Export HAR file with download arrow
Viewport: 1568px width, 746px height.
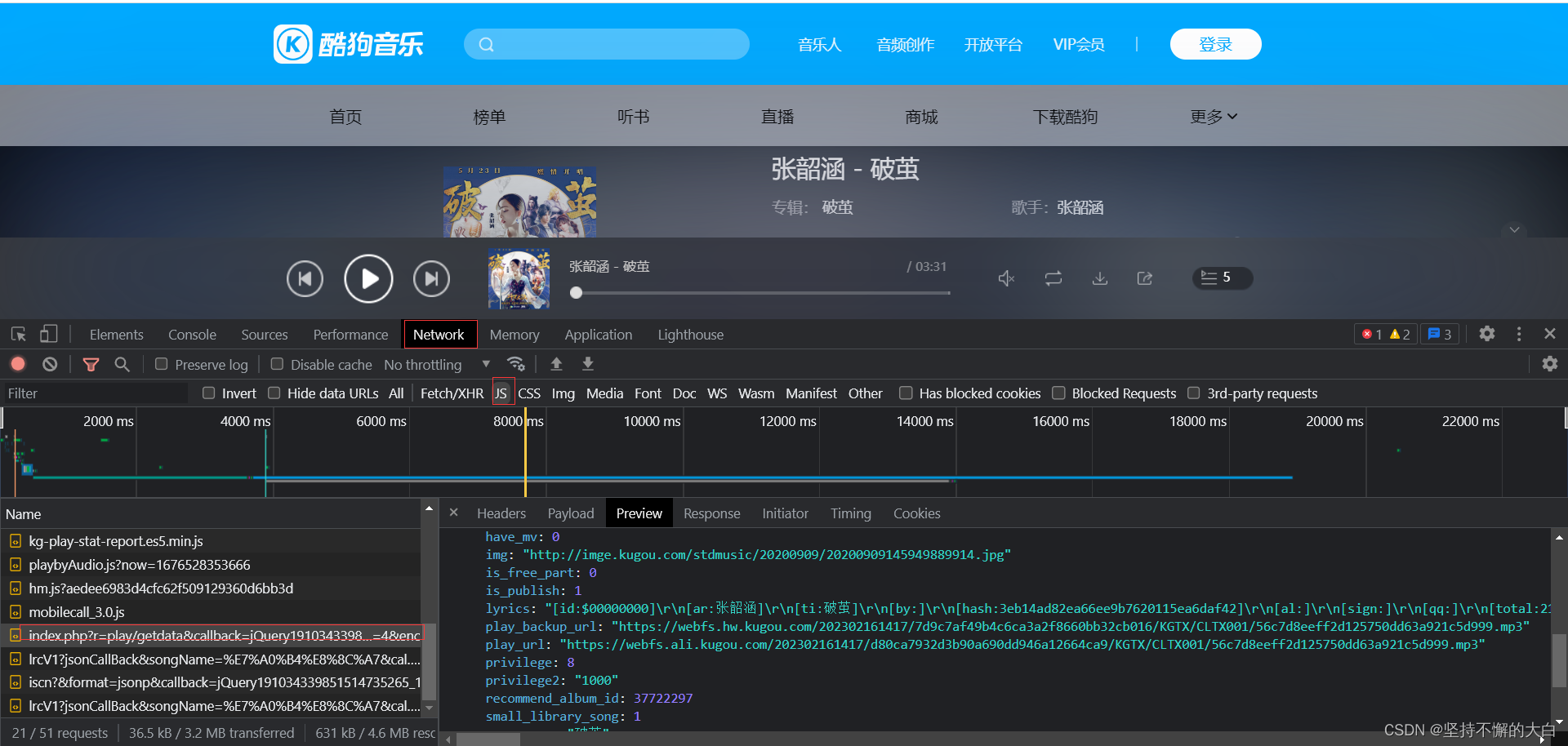[x=587, y=364]
